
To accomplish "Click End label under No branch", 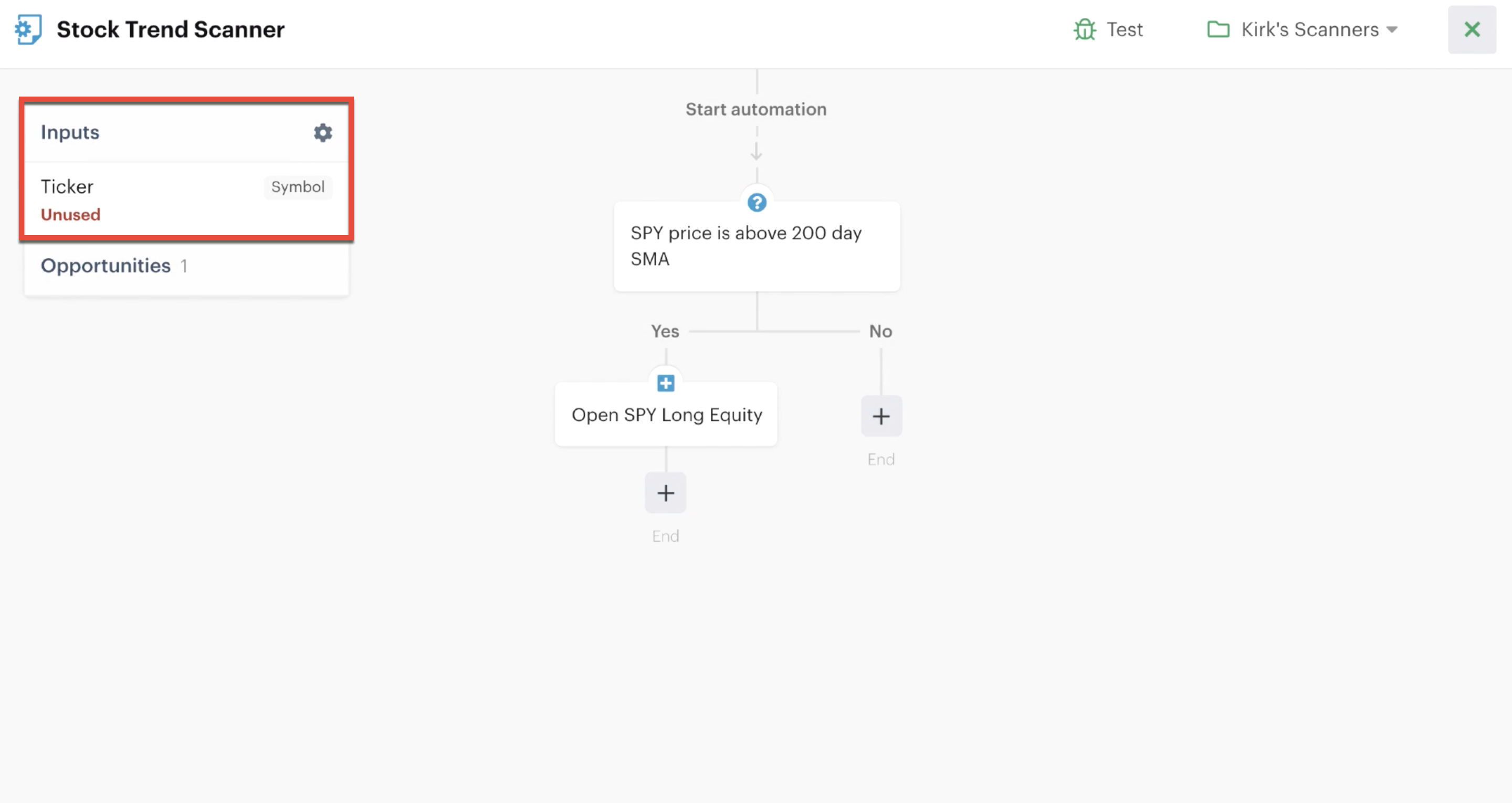I will tap(881, 460).
